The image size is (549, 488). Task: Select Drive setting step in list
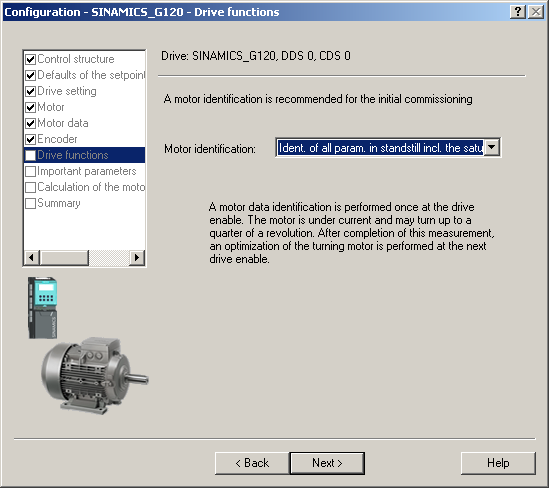[67, 91]
